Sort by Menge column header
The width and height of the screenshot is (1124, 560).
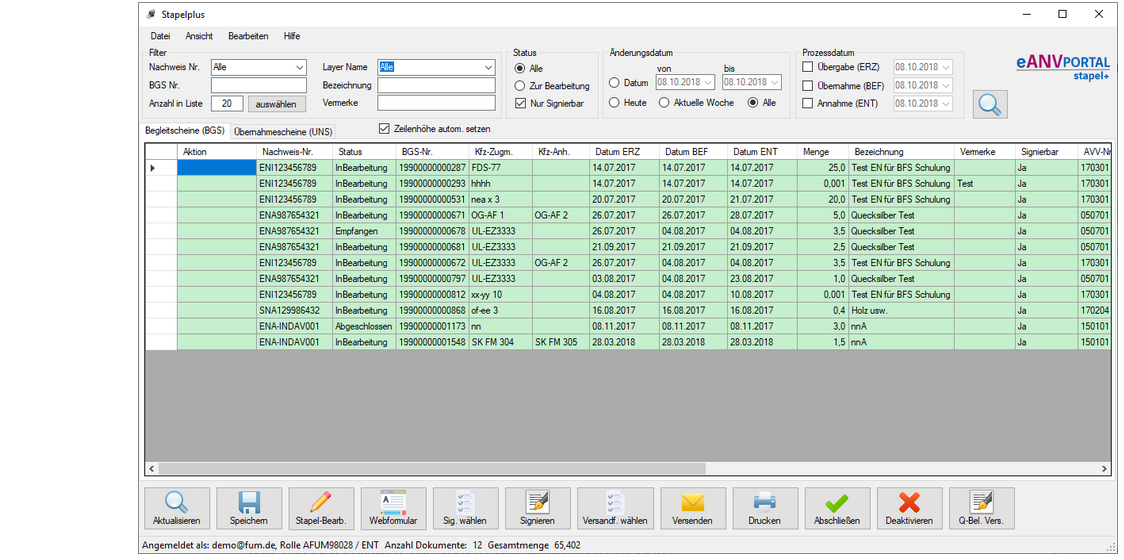(823, 152)
